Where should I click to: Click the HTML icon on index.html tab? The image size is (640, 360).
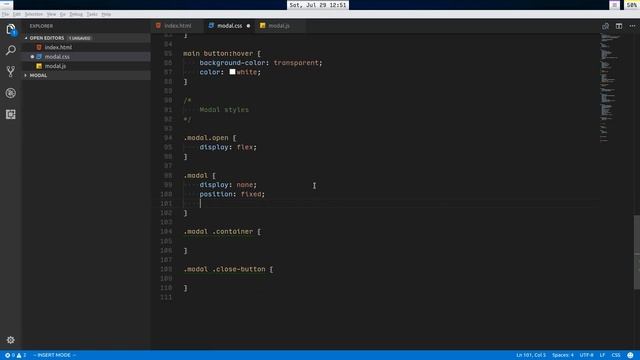point(158,26)
